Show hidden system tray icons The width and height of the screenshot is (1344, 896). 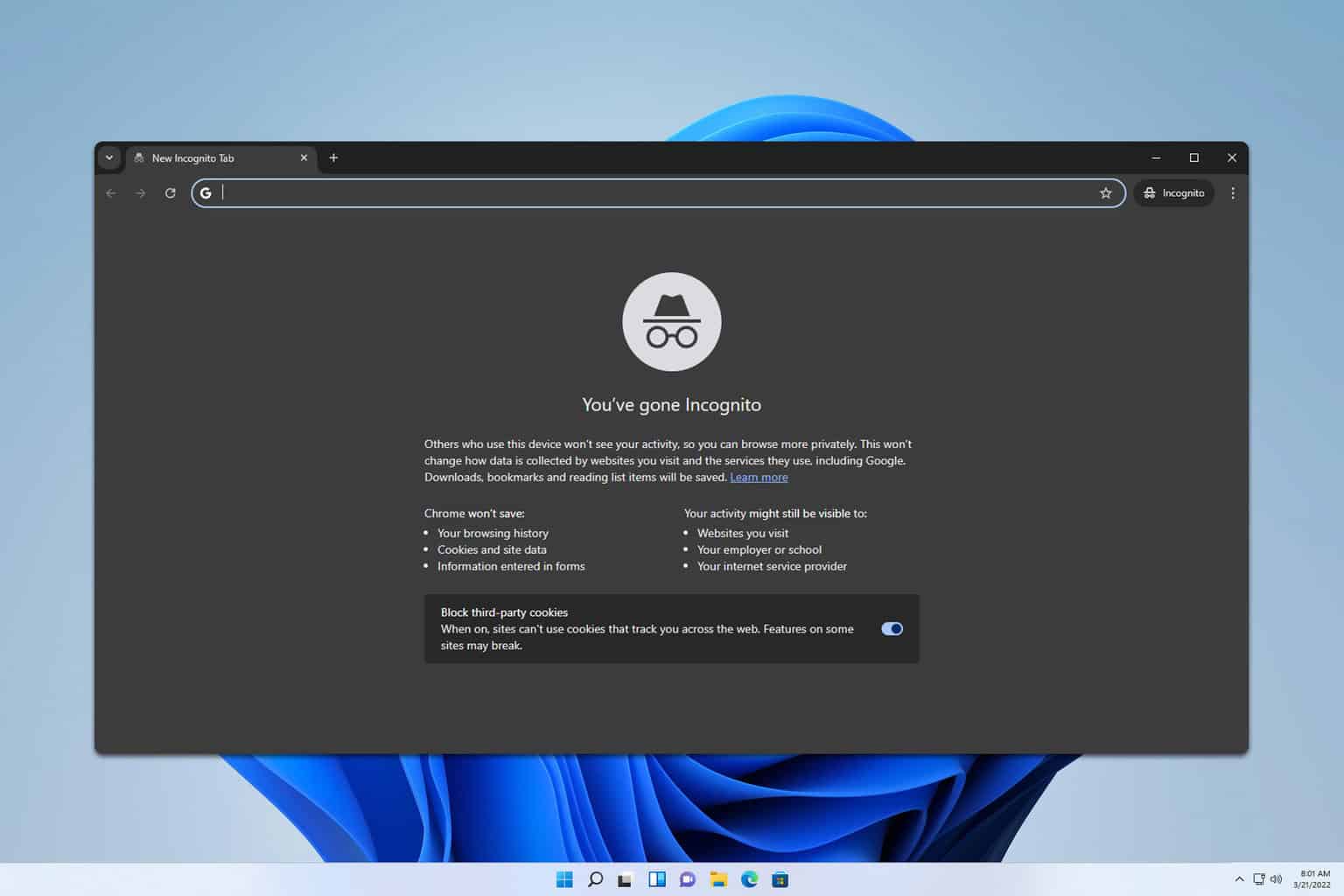click(1239, 879)
